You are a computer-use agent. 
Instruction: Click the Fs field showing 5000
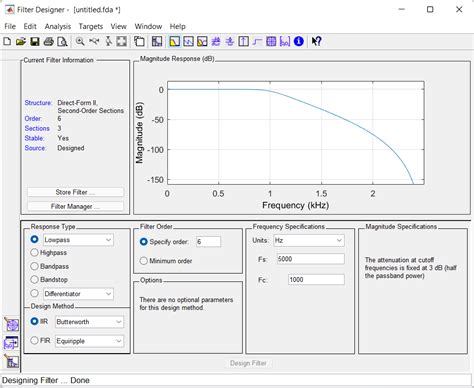pos(311,259)
